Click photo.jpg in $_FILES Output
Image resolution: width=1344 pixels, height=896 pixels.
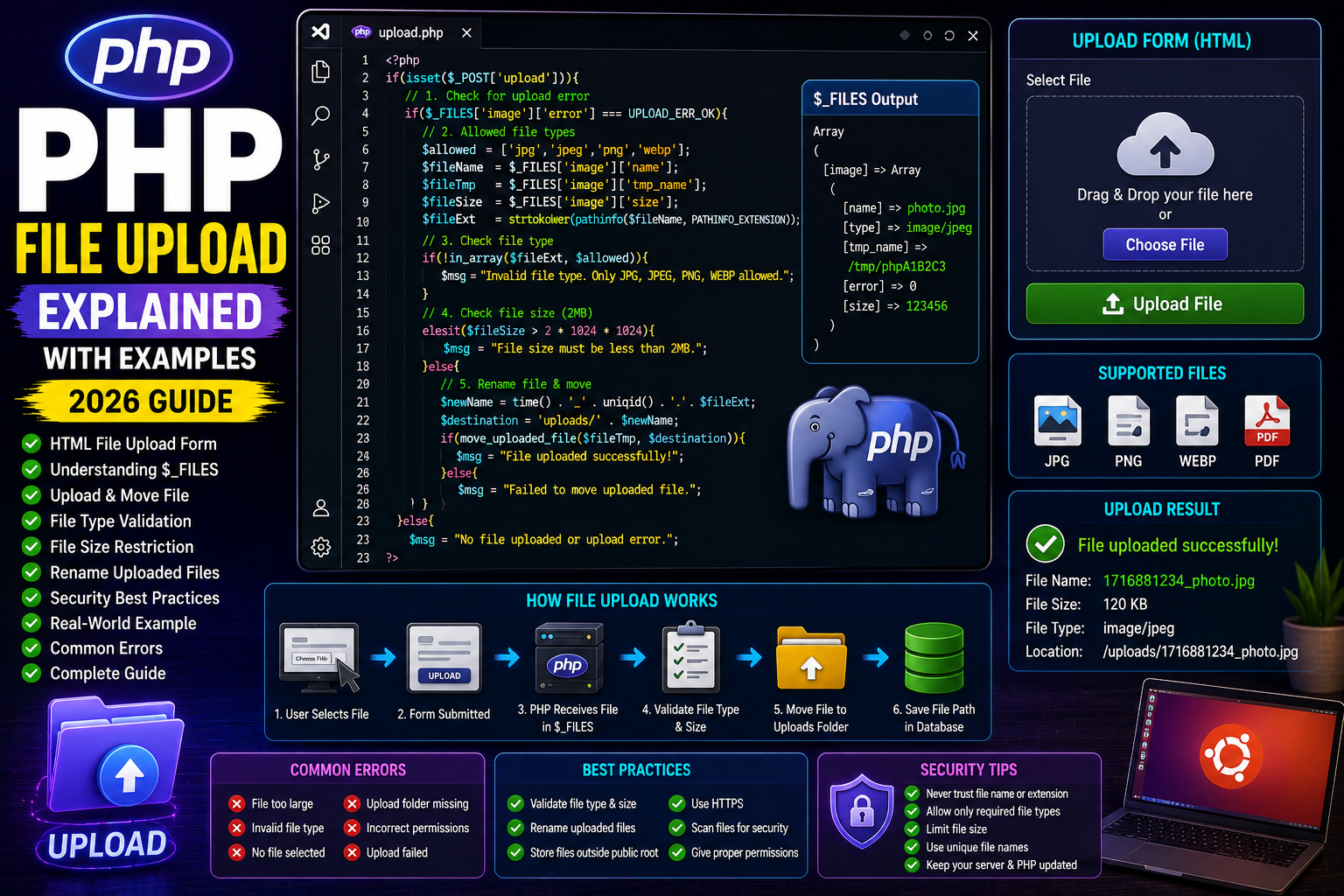(936, 208)
